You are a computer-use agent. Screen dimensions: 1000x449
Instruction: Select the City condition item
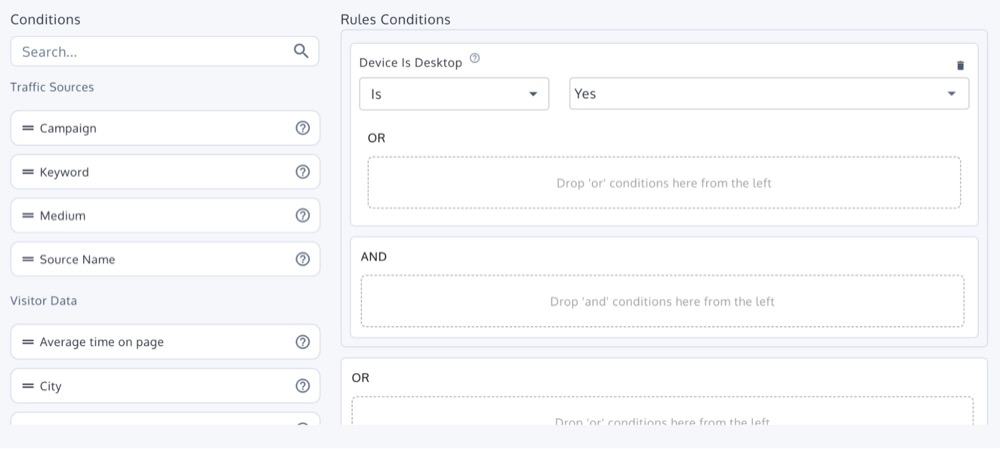[x=165, y=386]
